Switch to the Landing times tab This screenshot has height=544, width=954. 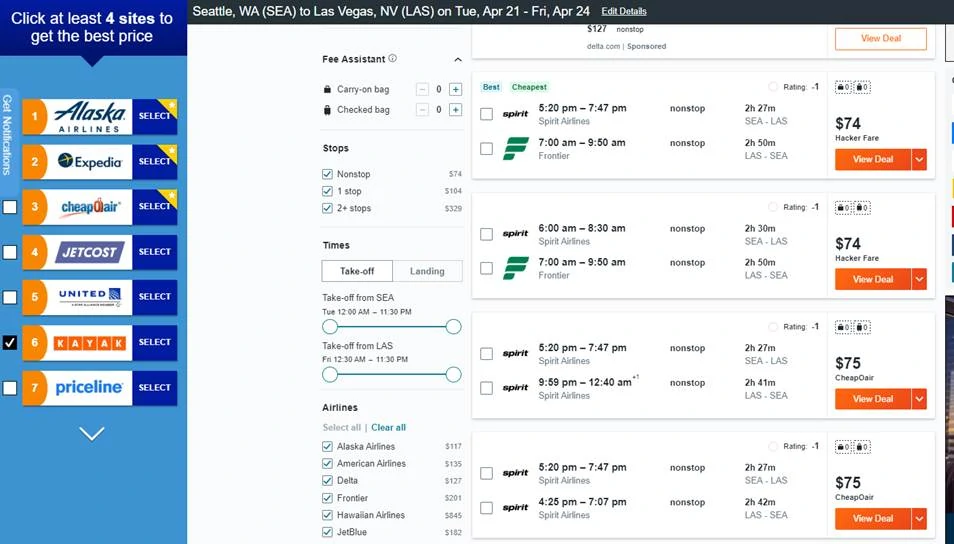click(427, 271)
